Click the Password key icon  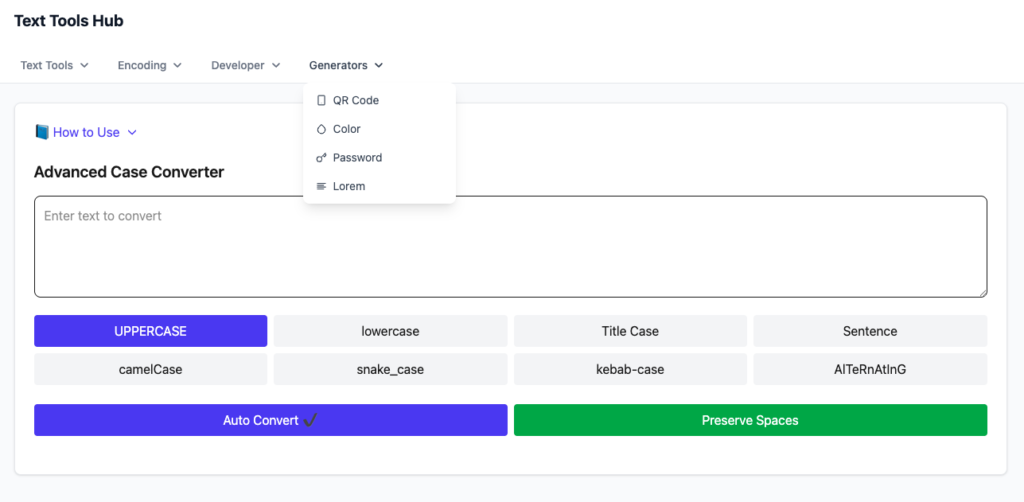coord(321,158)
